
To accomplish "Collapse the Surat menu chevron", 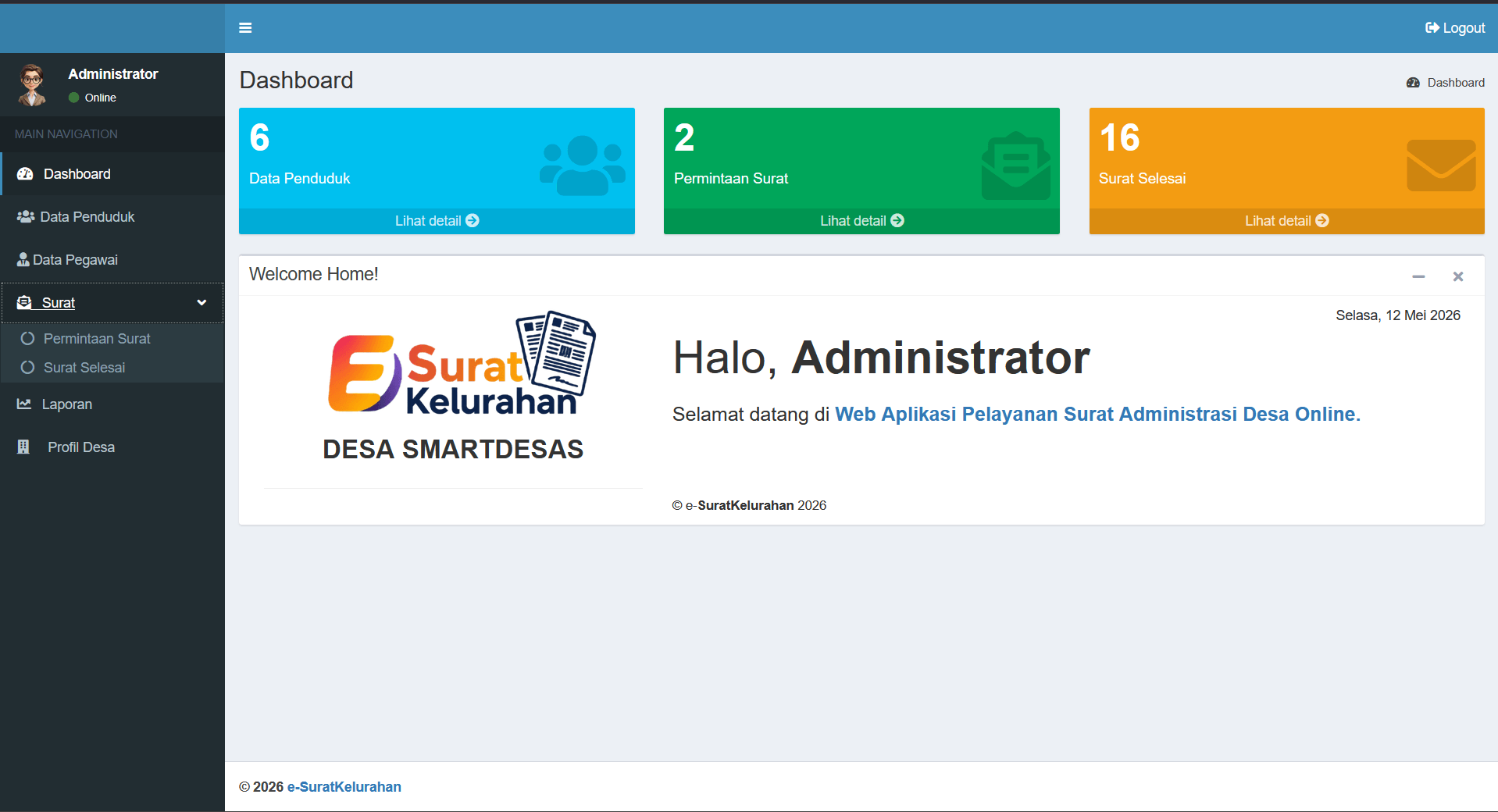I will 202,303.
